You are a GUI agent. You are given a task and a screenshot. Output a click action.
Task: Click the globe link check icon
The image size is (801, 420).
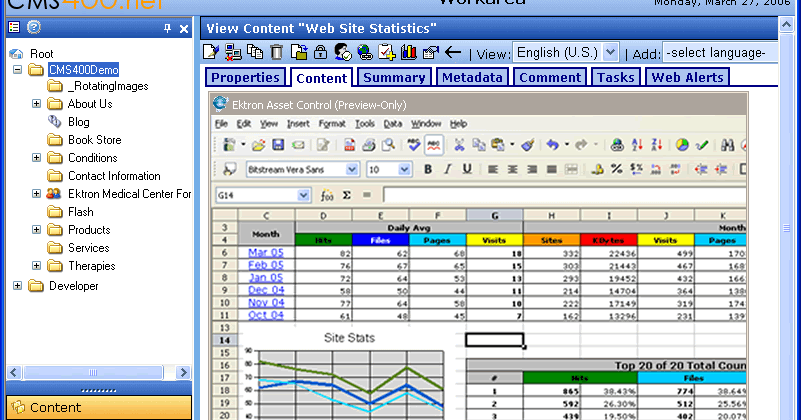click(365, 52)
